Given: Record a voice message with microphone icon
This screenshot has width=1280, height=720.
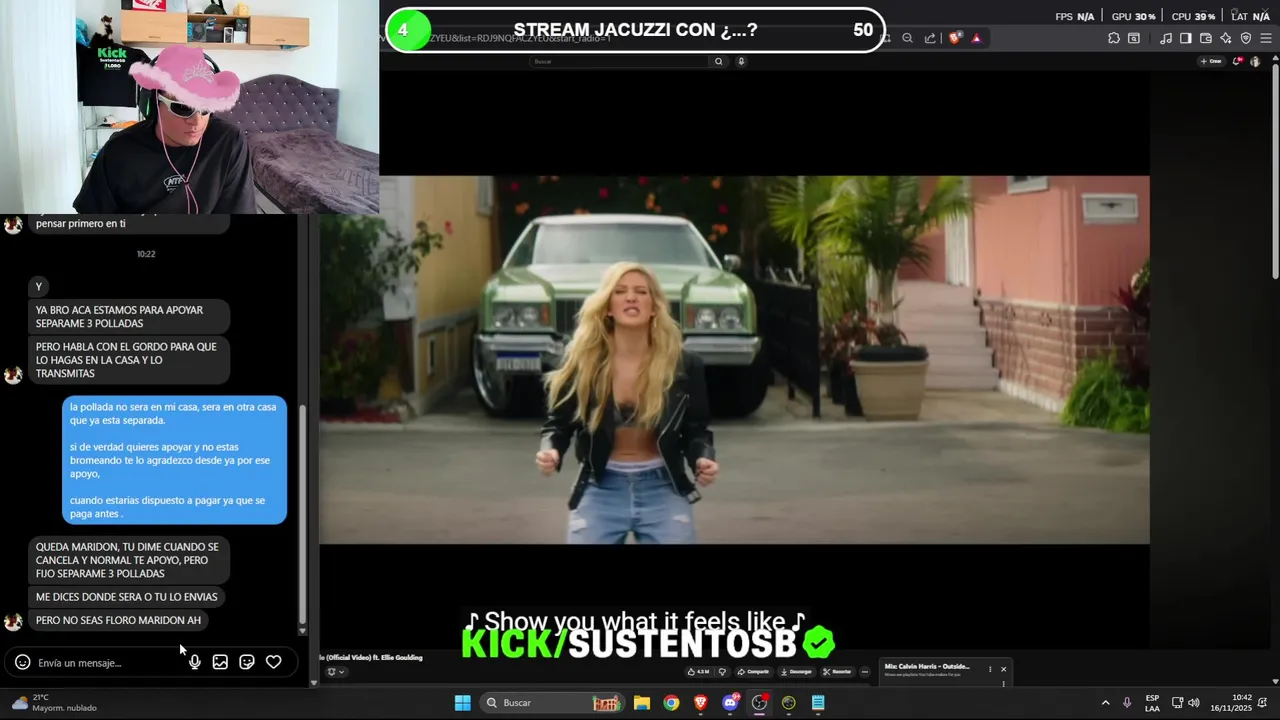Looking at the screenshot, I should coord(194,662).
